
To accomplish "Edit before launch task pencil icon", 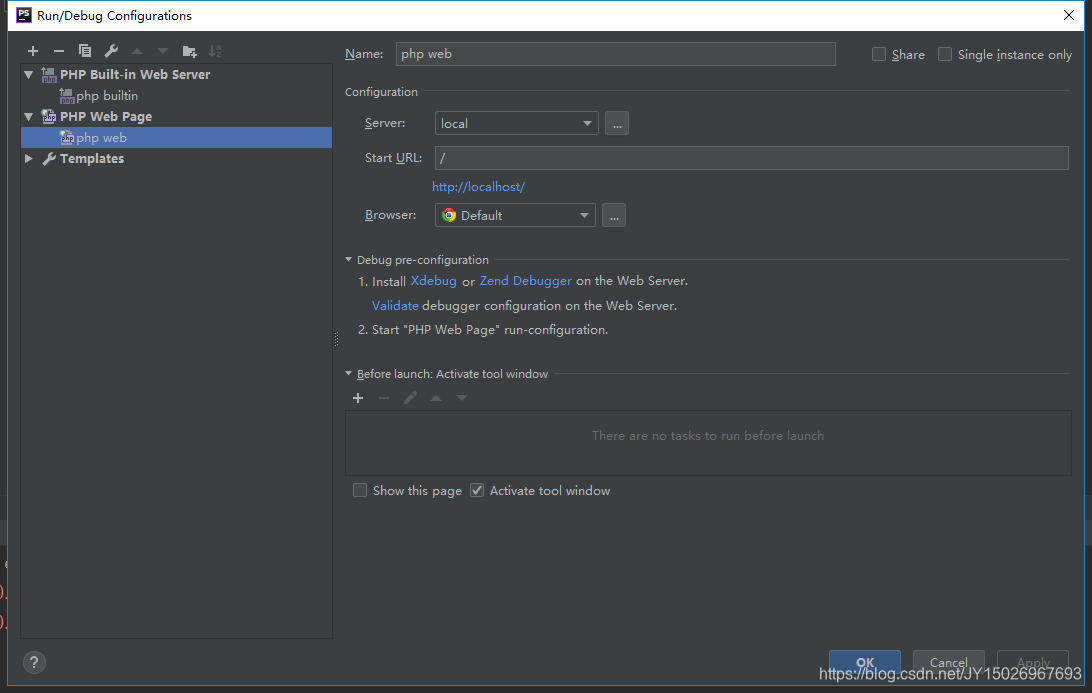I will (x=410, y=398).
